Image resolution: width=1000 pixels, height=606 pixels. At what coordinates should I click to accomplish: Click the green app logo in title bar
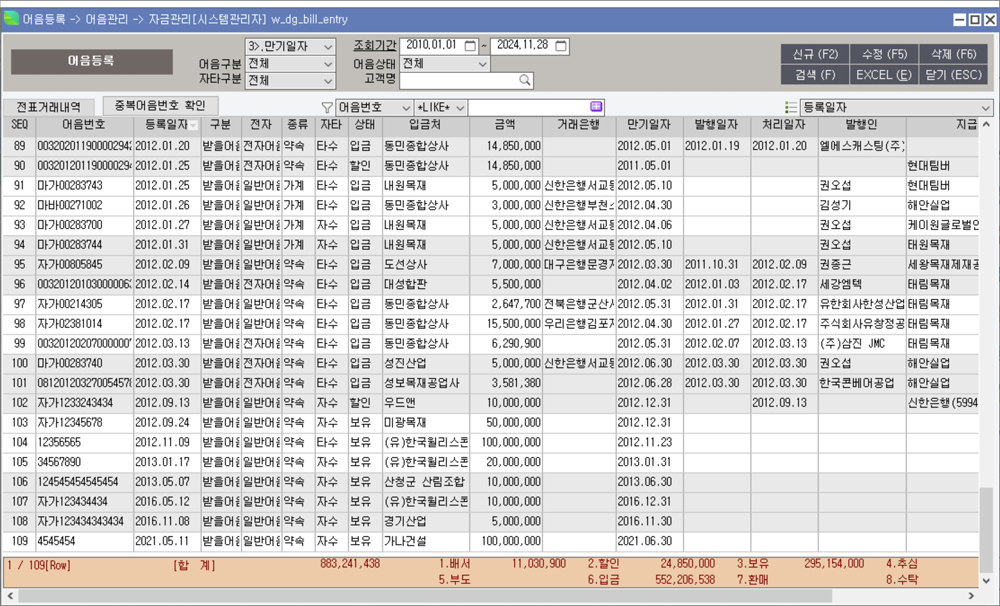[x=11, y=19]
